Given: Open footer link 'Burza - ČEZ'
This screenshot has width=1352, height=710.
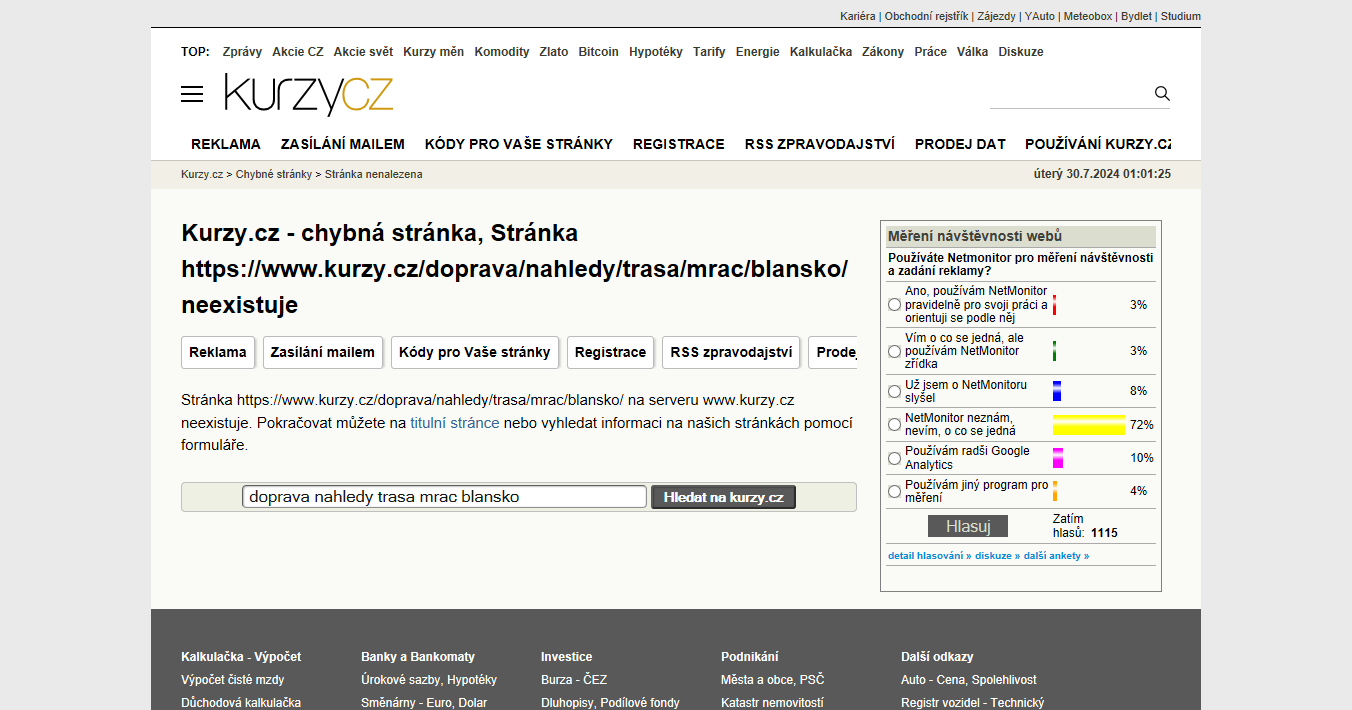Looking at the screenshot, I should (574, 680).
